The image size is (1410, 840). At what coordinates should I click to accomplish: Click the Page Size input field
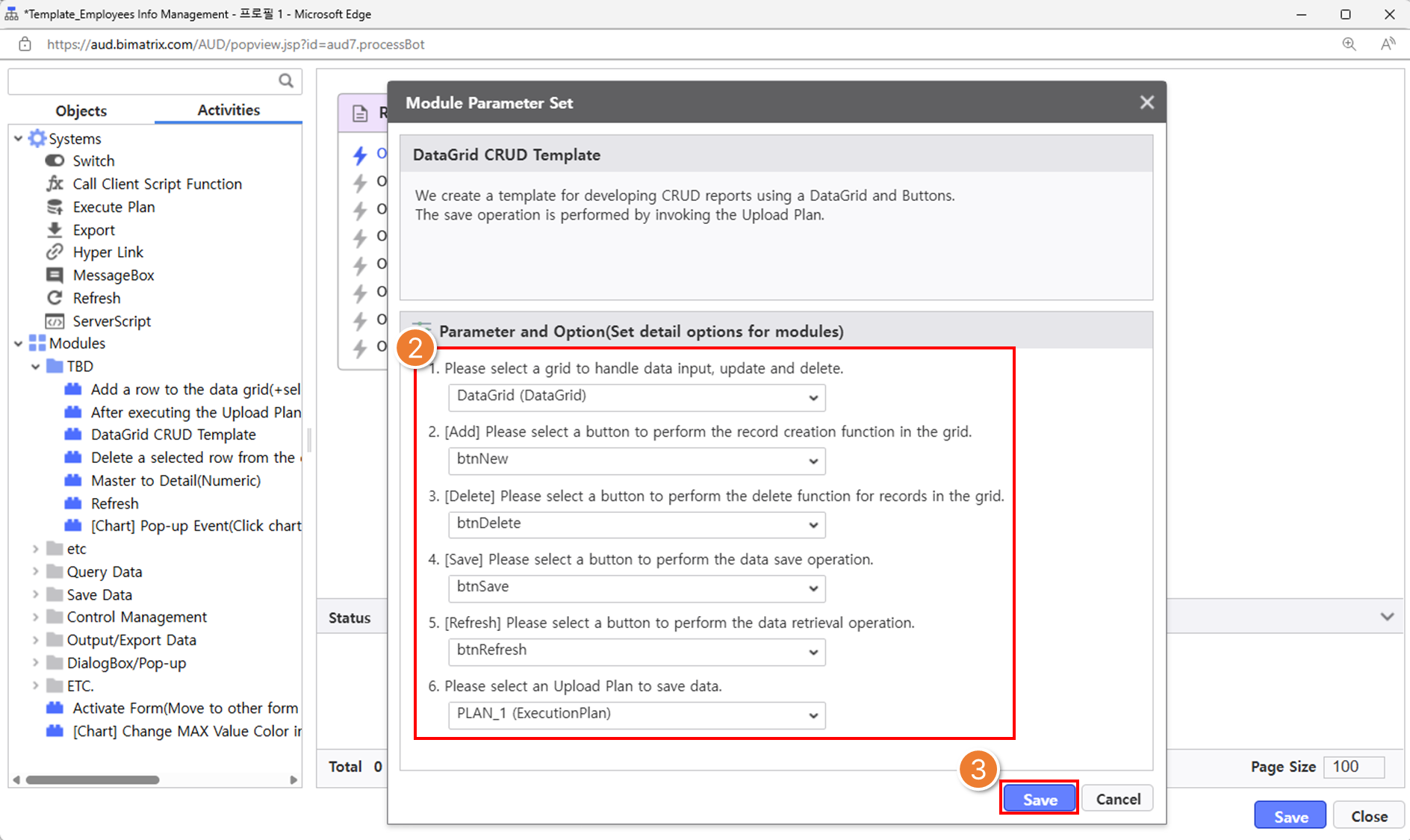(x=1354, y=767)
